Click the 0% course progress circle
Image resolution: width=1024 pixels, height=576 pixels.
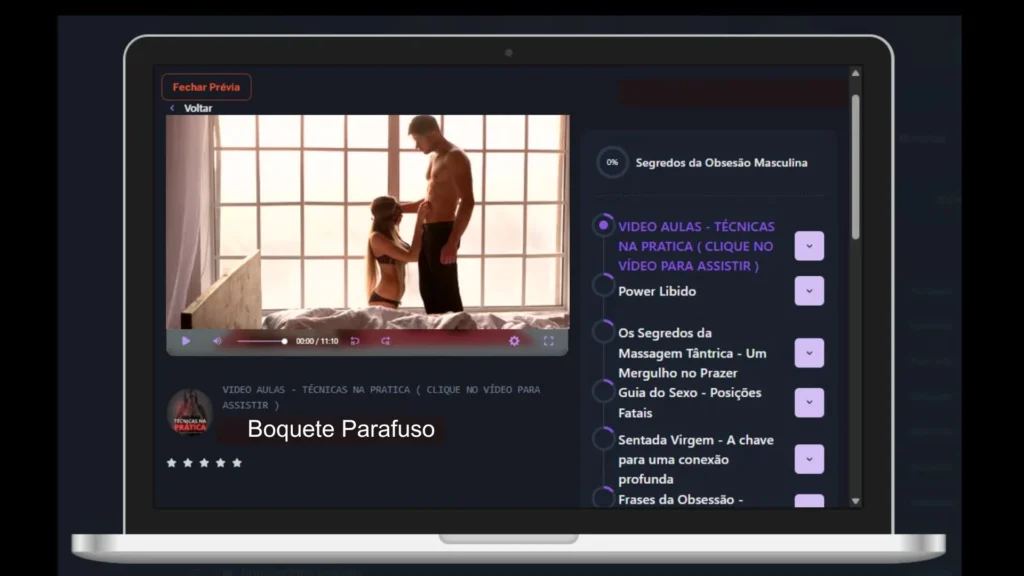pyautogui.click(x=612, y=162)
